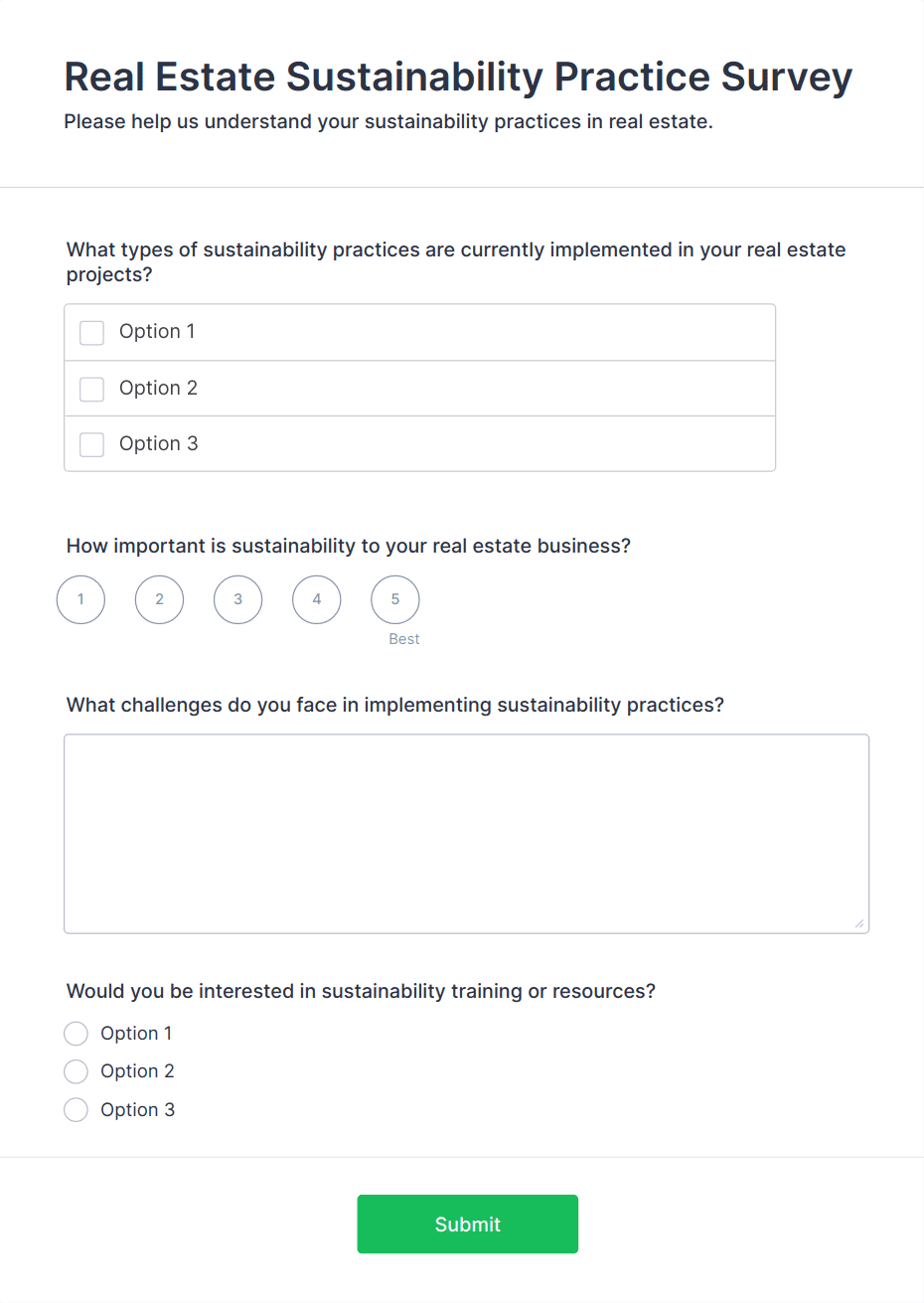Pick Option 3 radio for training interest

pos(77,1110)
